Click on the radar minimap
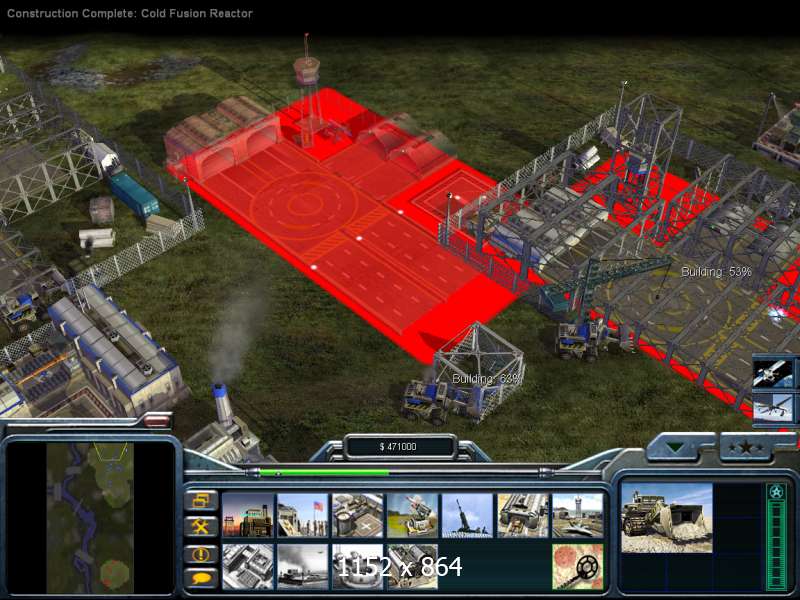The width and height of the screenshot is (800, 600). 90,516
